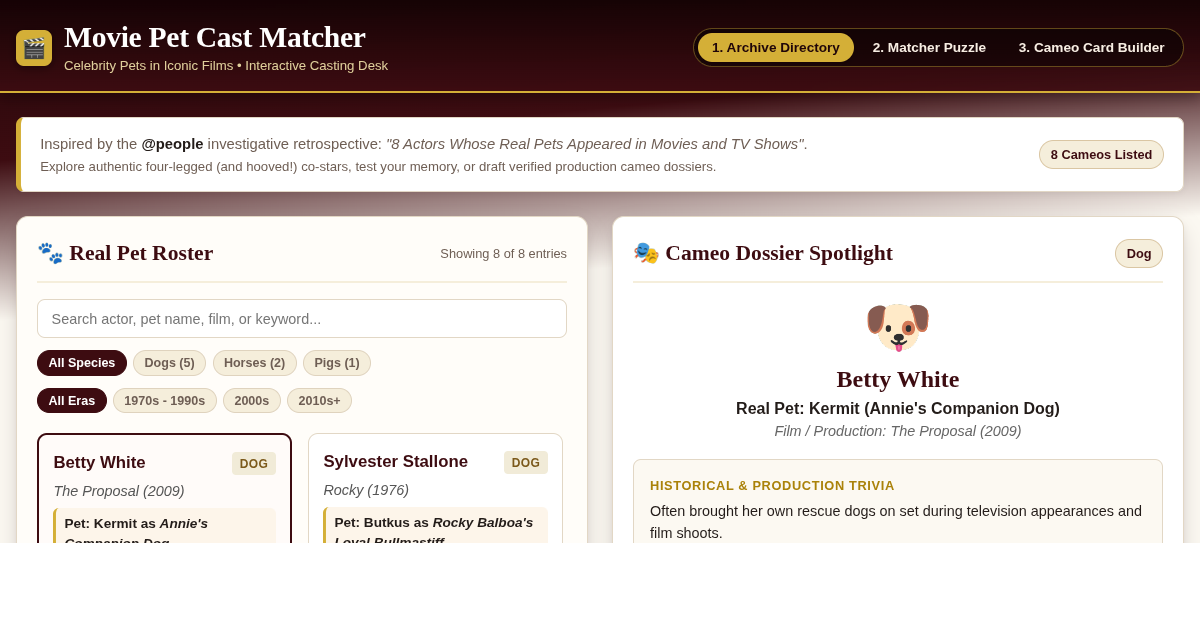Filter the roster by Pigs (1)
1200x630 pixels.
click(337, 363)
